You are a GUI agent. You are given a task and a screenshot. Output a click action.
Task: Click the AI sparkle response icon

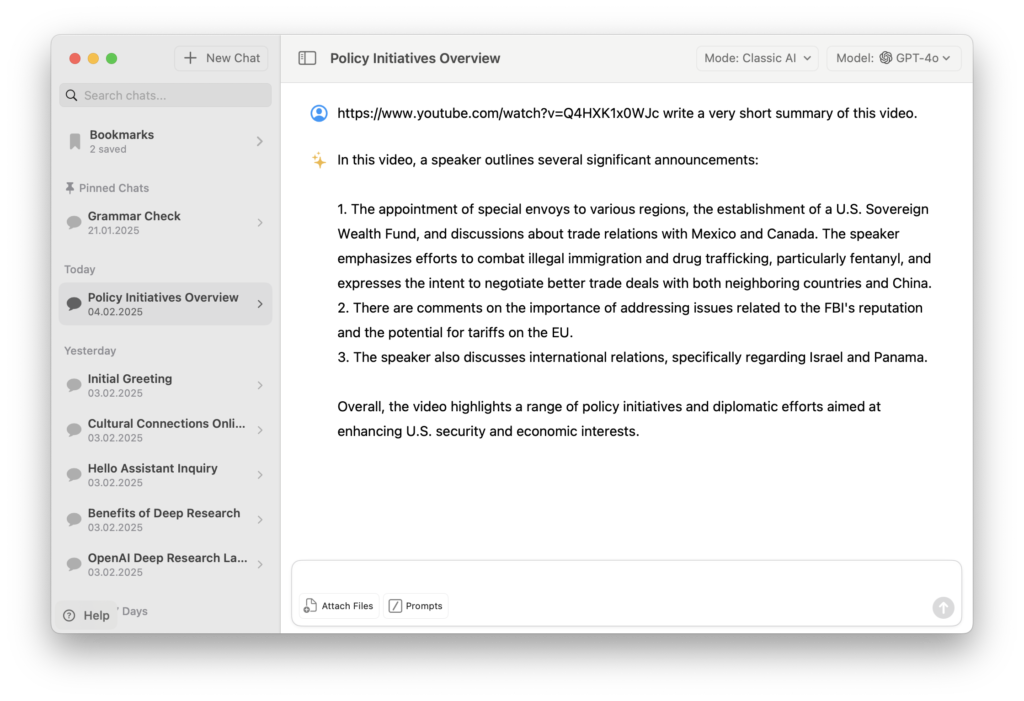coord(319,160)
